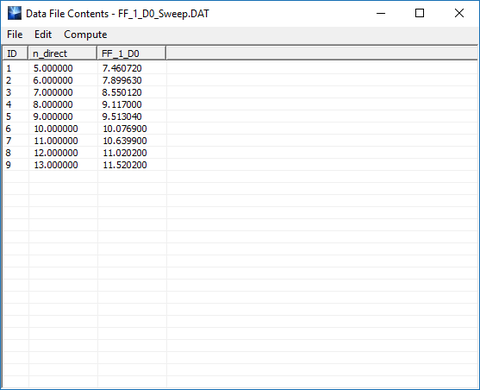The width and height of the screenshot is (480, 390).
Task: Click FF_1_D0 value 9.513040
Action: click(x=122, y=116)
